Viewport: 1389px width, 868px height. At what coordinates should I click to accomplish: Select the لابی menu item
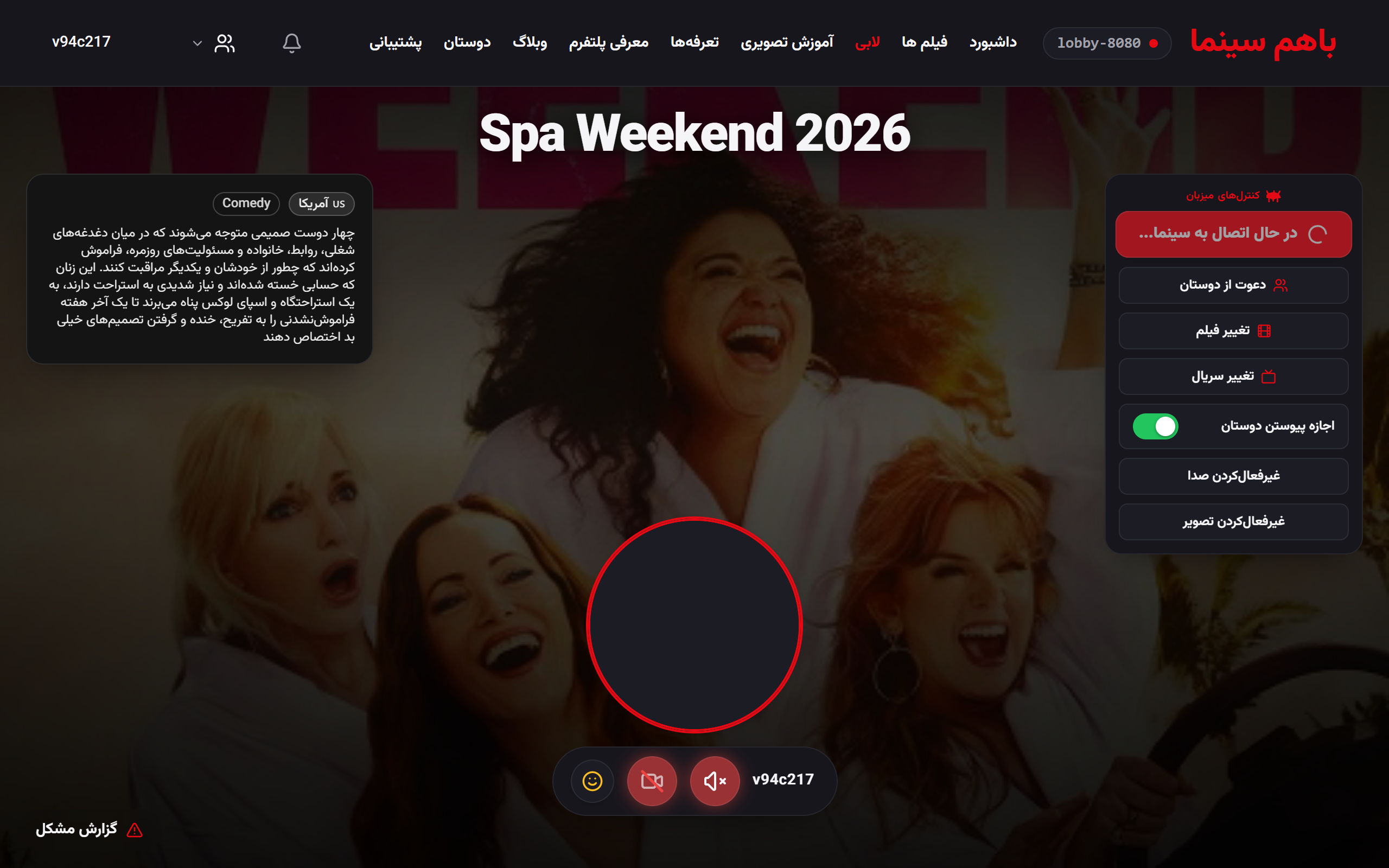click(x=867, y=43)
